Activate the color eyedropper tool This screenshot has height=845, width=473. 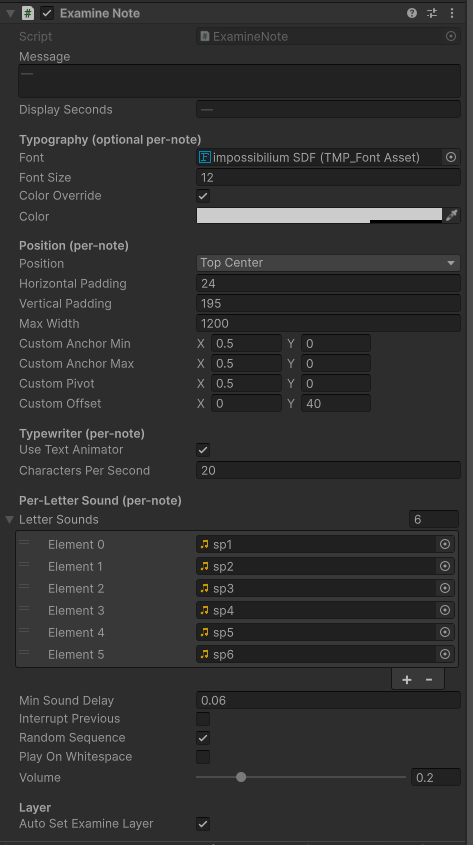coord(451,216)
